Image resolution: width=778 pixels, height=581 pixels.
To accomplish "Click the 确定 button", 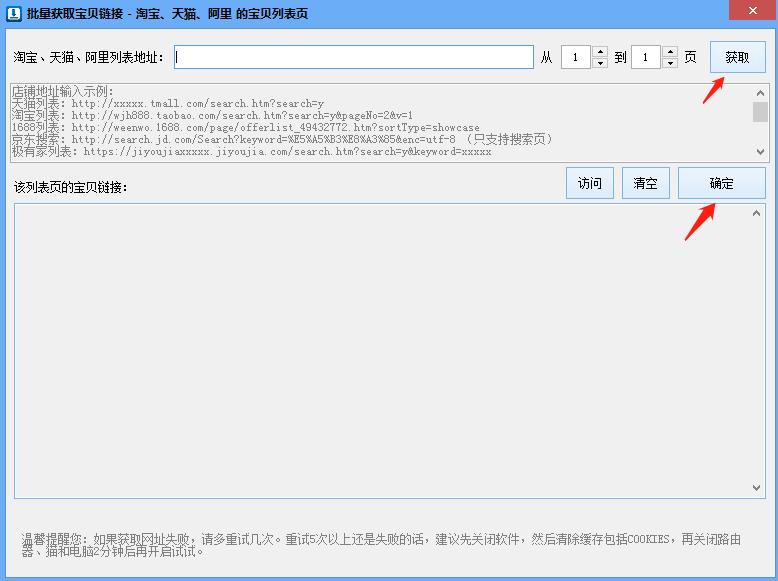I will pyautogui.click(x=721, y=183).
